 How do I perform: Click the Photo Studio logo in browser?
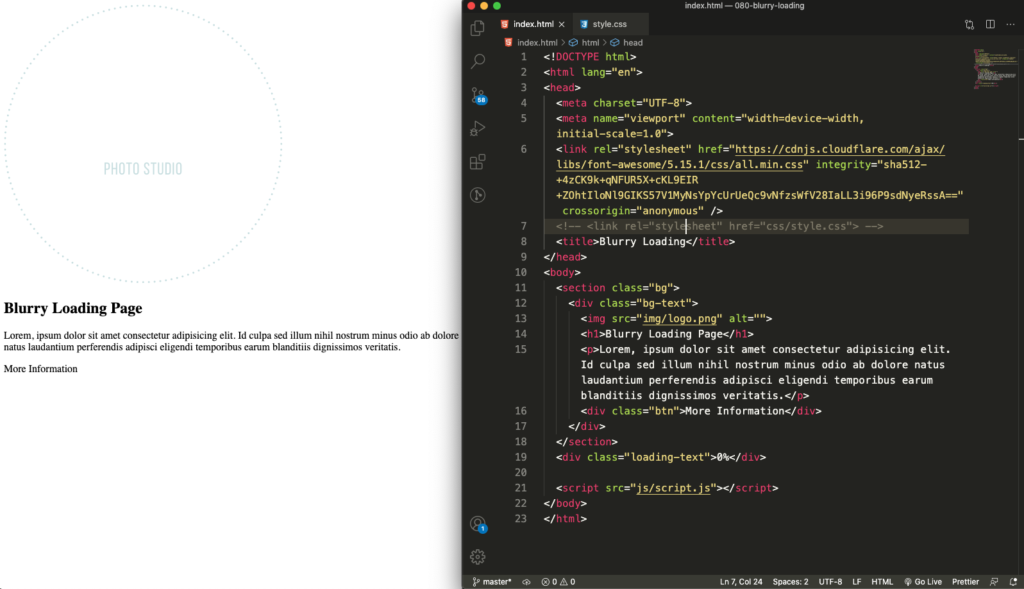143,144
